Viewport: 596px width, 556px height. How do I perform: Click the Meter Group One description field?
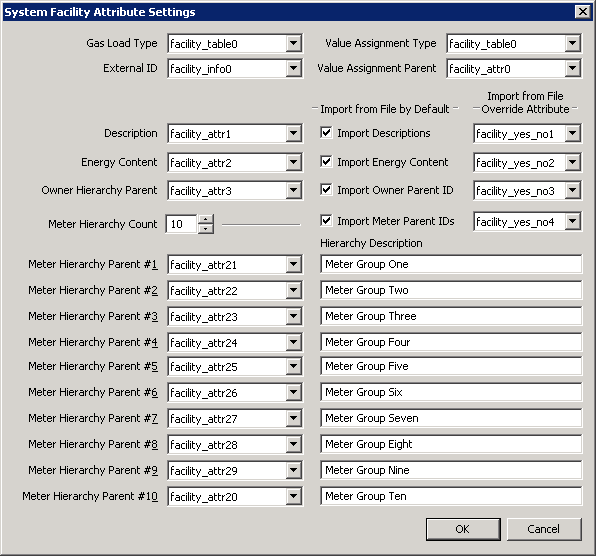(451, 264)
